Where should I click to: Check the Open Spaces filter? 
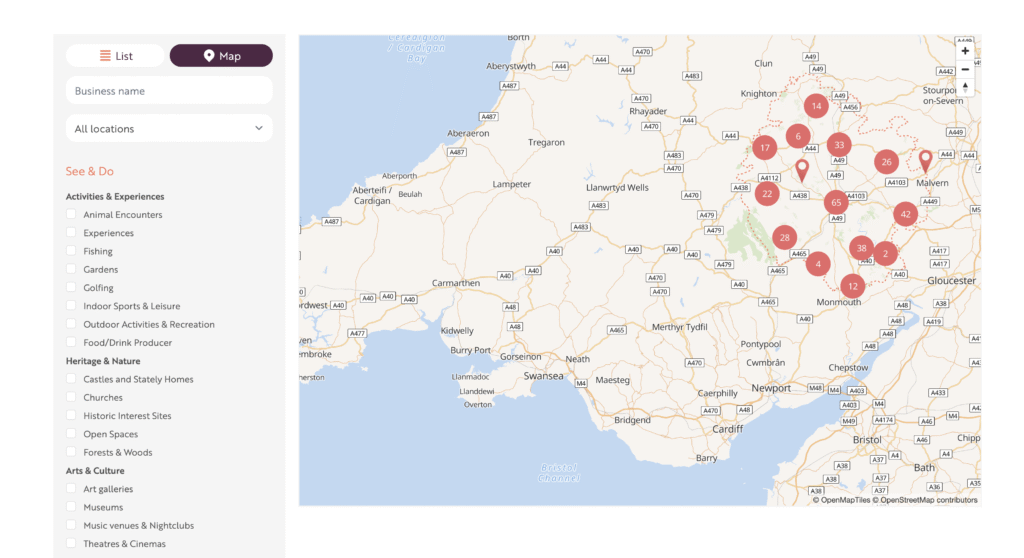coord(71,434)
